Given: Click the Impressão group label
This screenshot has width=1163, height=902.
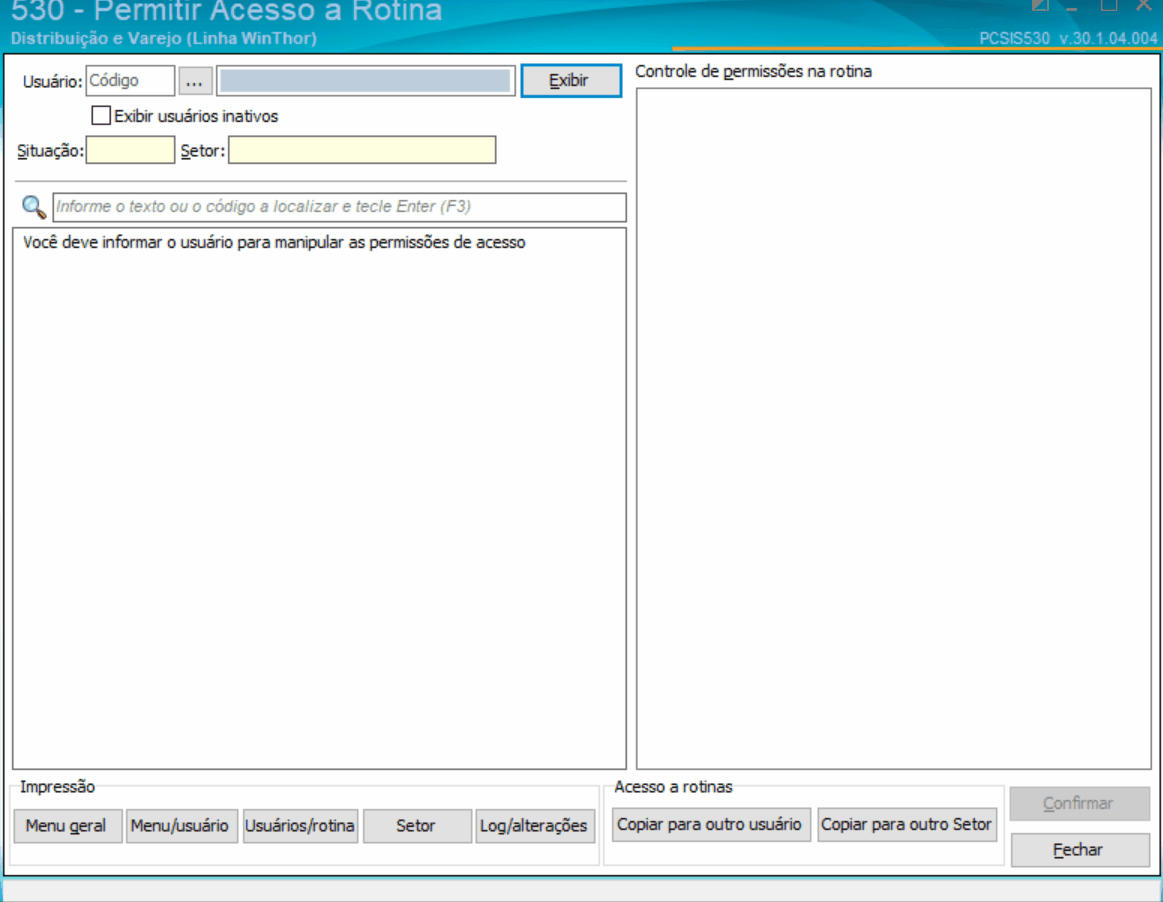Looking at the screenshot, I should 57,787.
